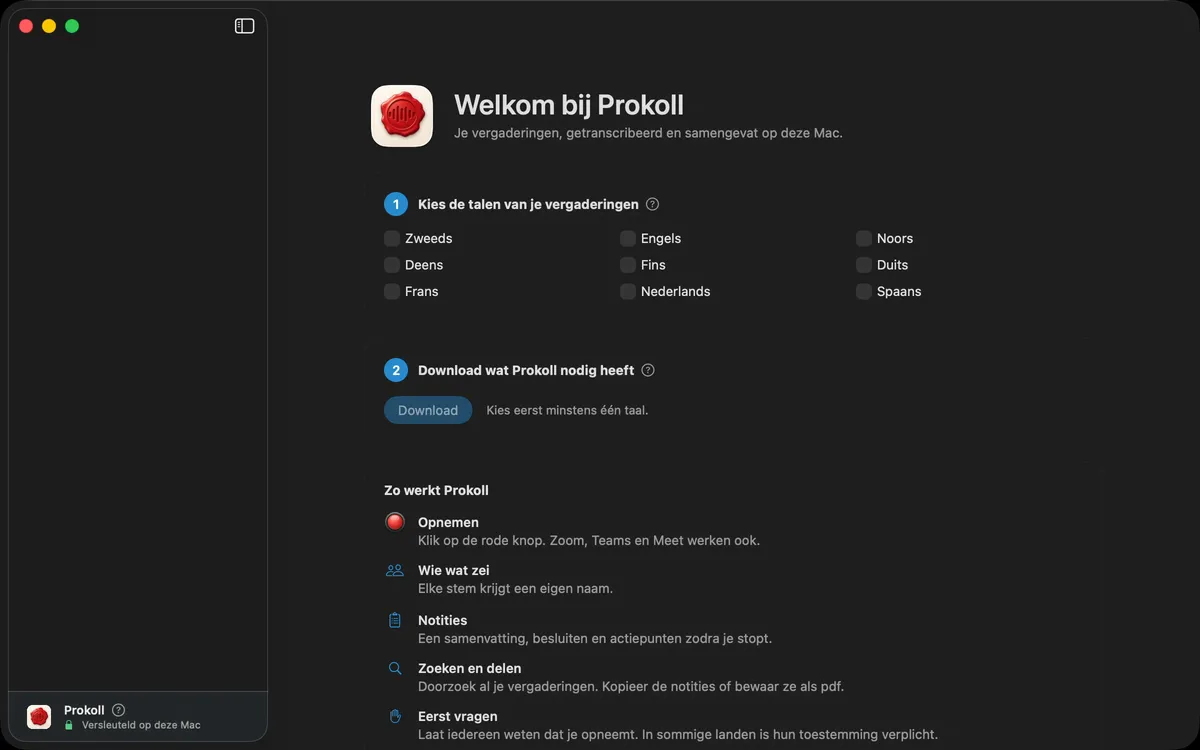
Task: Click "Versleuteld op deze Mac" status text
Action: click(141, 725)
